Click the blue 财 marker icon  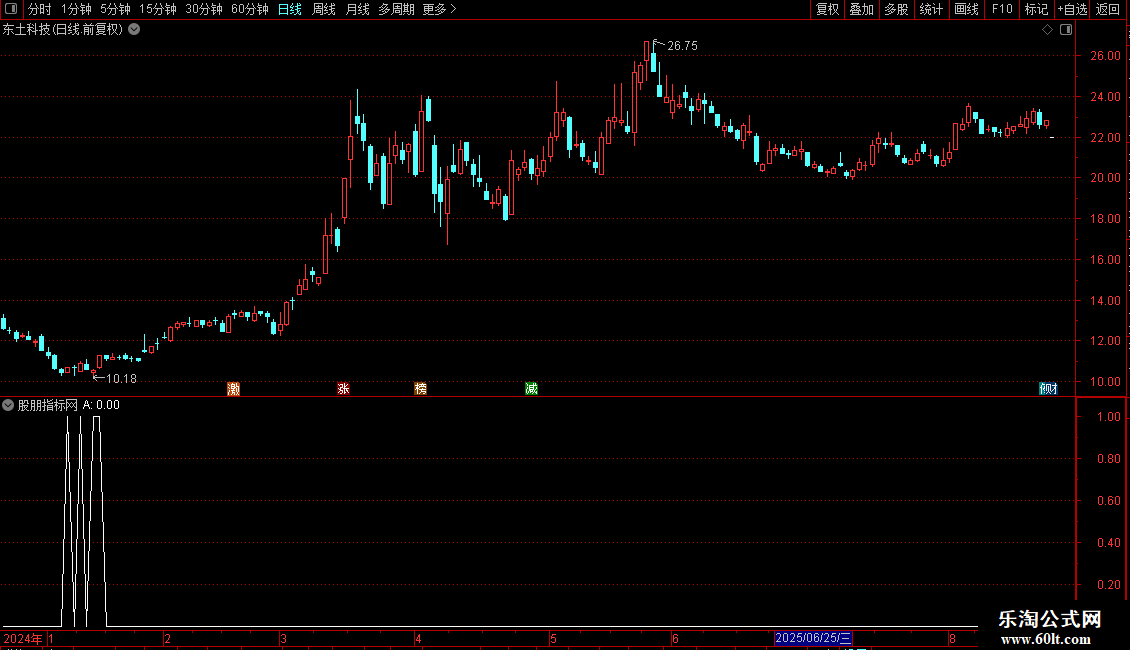(1049, 389)
